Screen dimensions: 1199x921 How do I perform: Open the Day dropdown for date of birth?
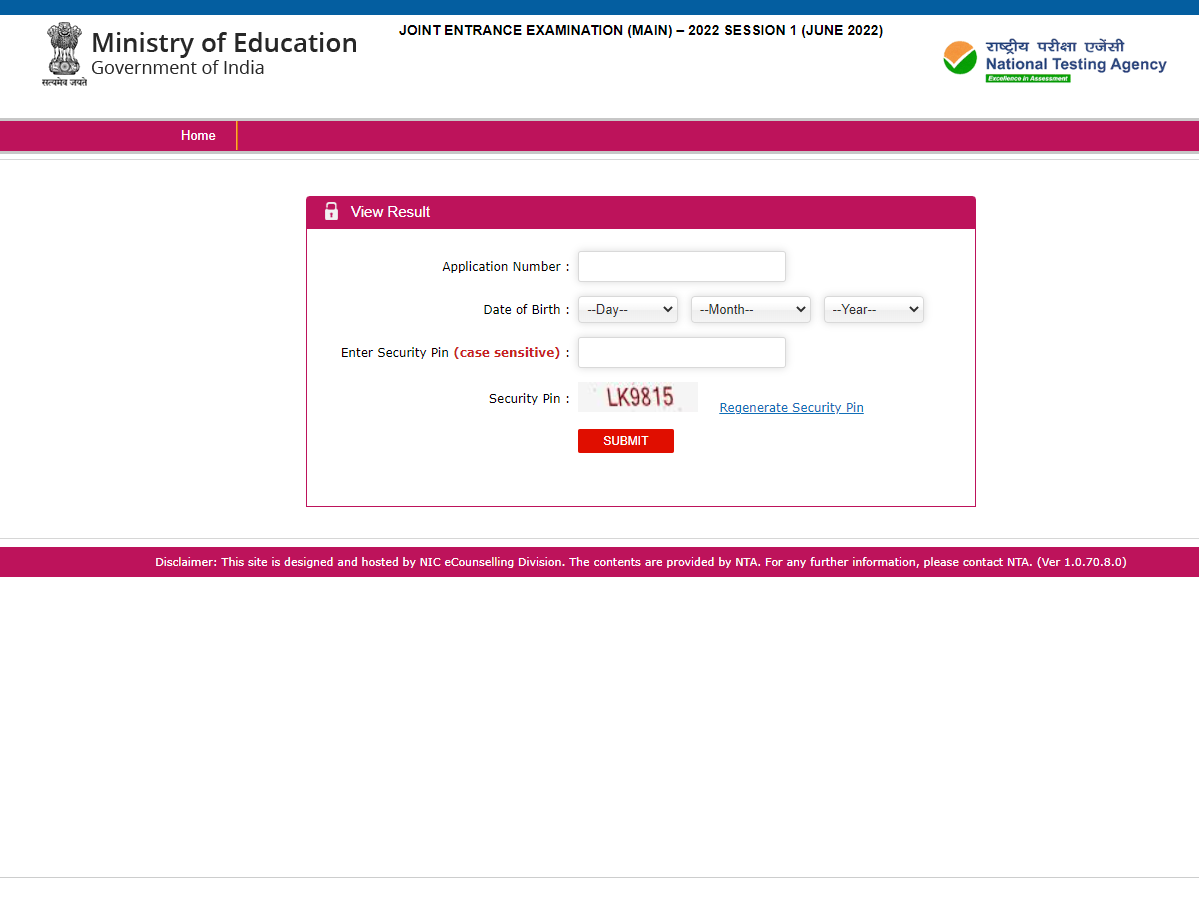point(627,310)
